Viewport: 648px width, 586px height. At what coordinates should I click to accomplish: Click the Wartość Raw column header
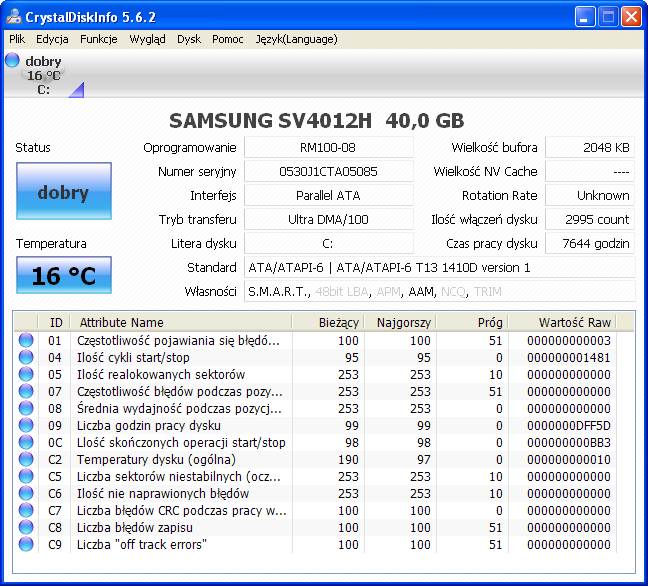(x=562, y=322)
